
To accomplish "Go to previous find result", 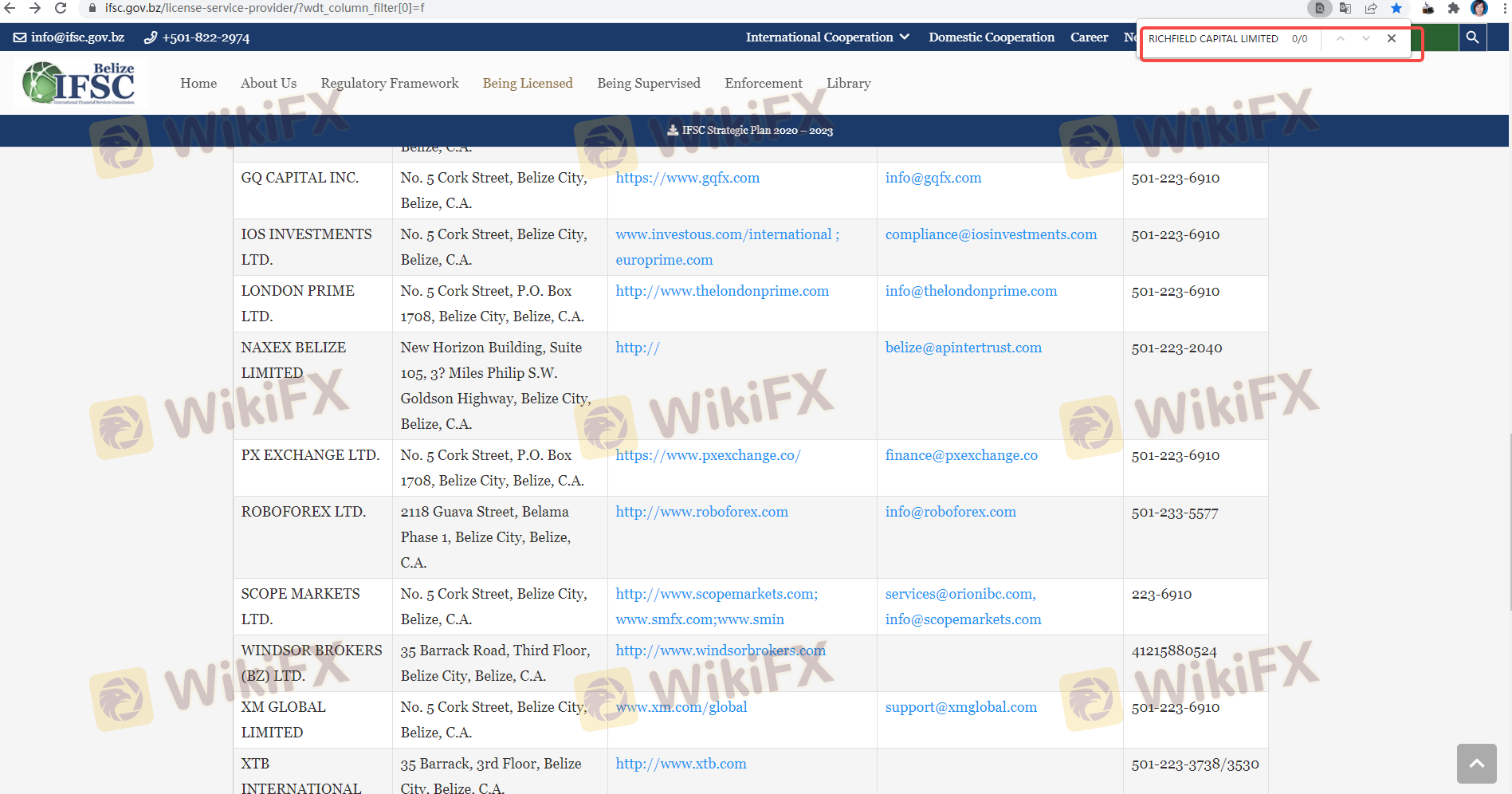I will coord(1341,38).
